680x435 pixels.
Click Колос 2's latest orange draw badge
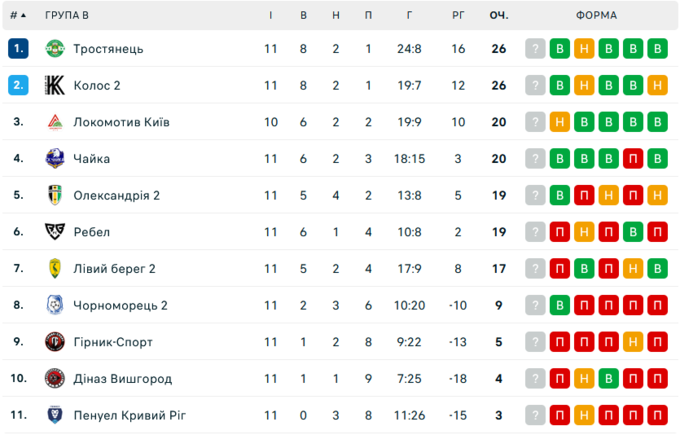(657, 85)
